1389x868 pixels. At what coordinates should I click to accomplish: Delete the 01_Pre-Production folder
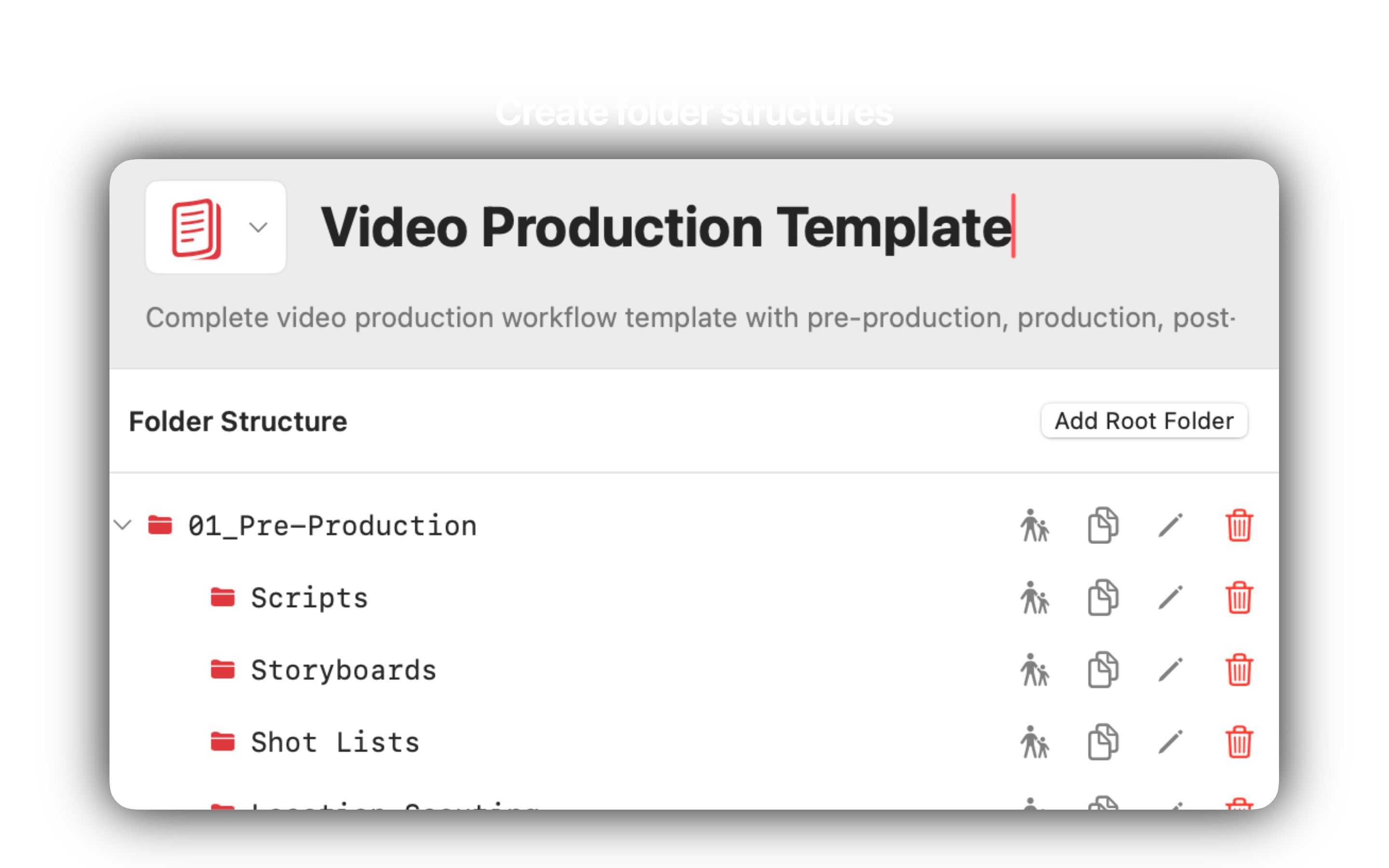click(1239, 525)
